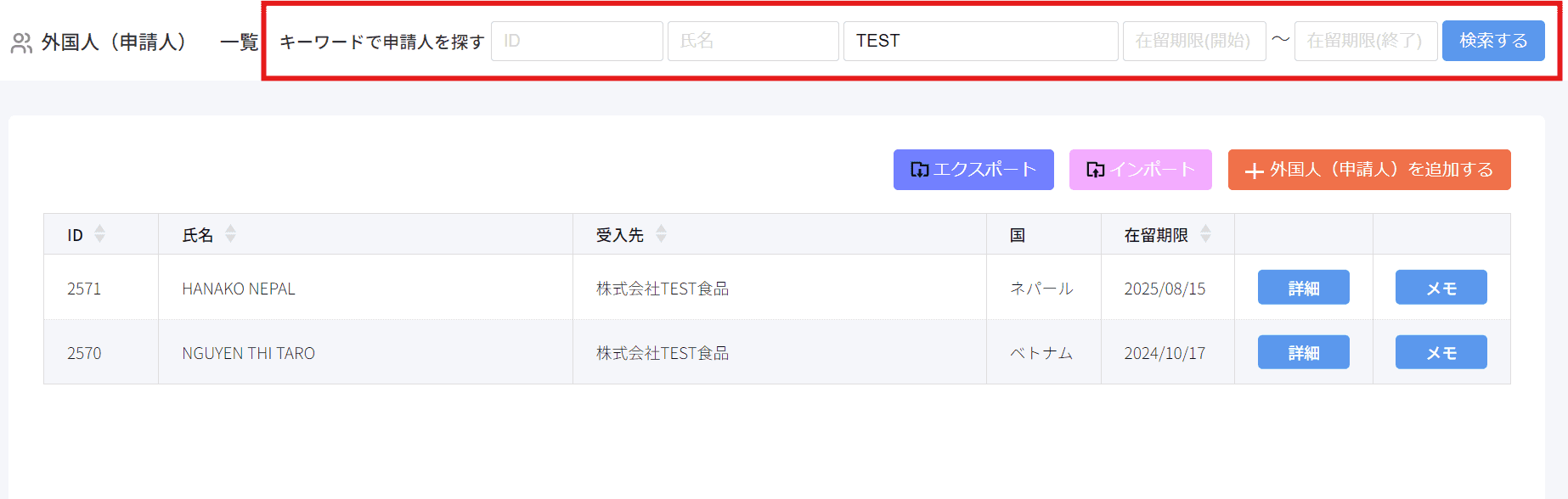This screenshot has height=499, width=1568.
Task: Sort table by 受入先 column arrows
Action: point(661,234)
